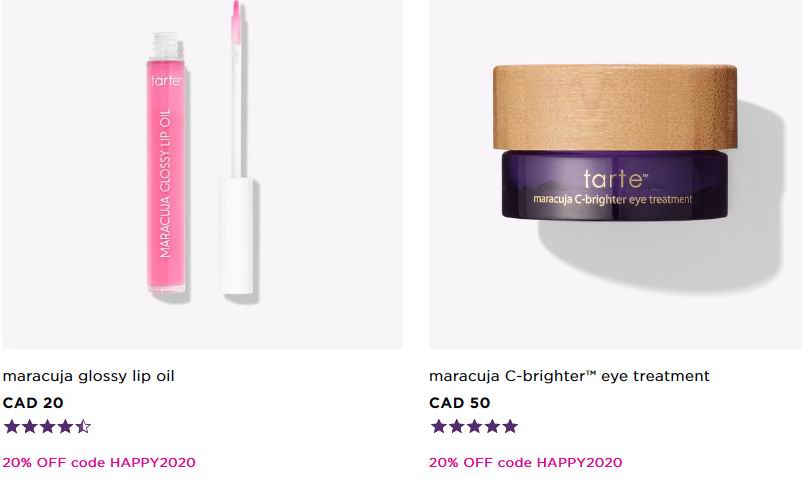The height and width of the screenshot is (498, 802).
Task: Click the second star of lip oil rating
Action: pyautogui.click(x=29, y=426)
